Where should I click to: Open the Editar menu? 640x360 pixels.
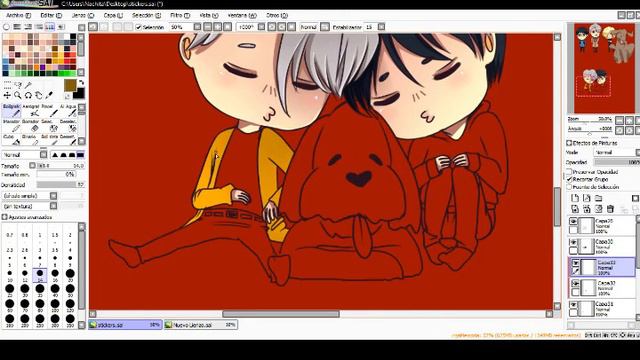51,16
